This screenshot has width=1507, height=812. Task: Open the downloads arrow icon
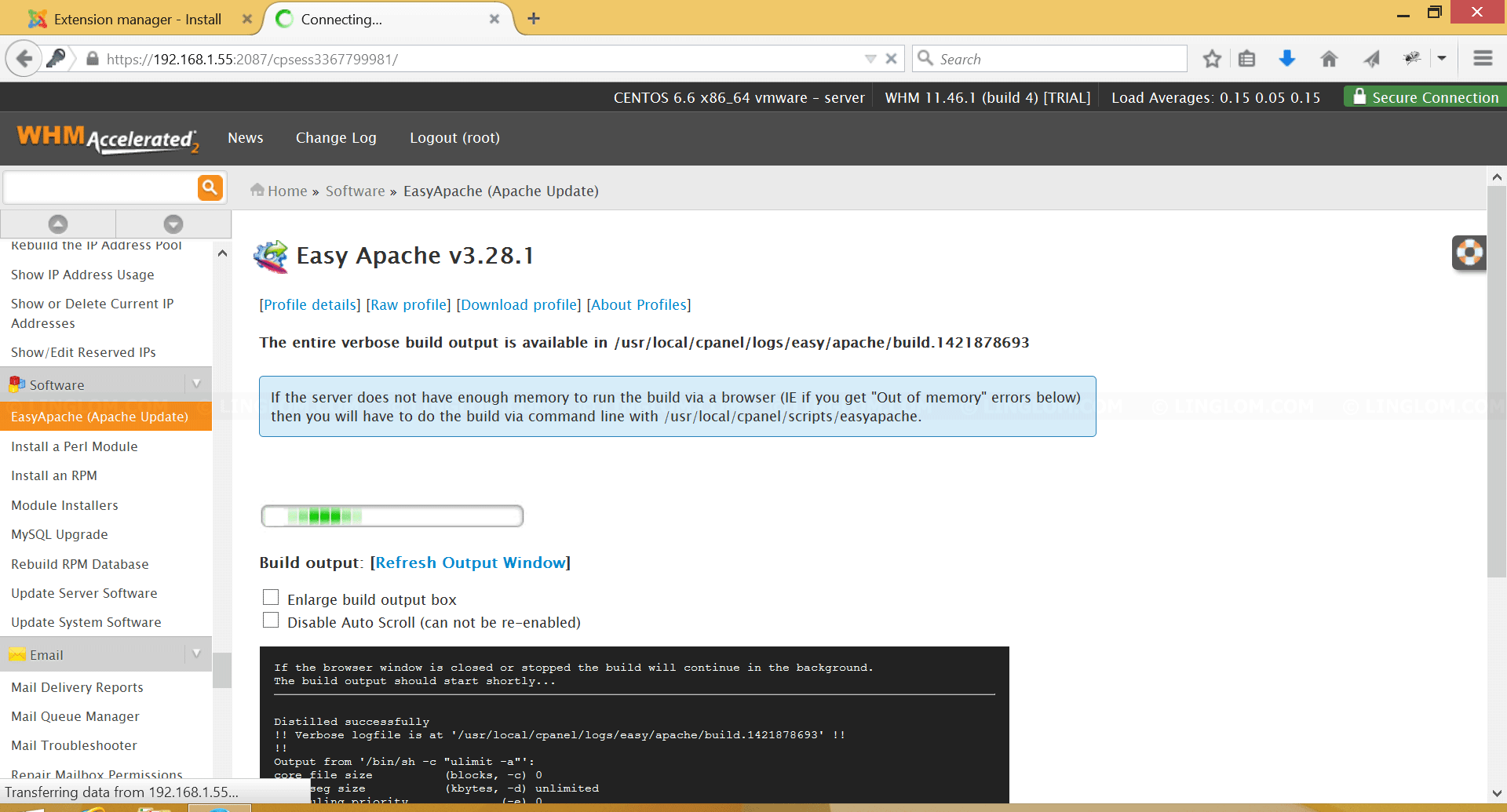pyautogui.click(x=1287, y=59)
